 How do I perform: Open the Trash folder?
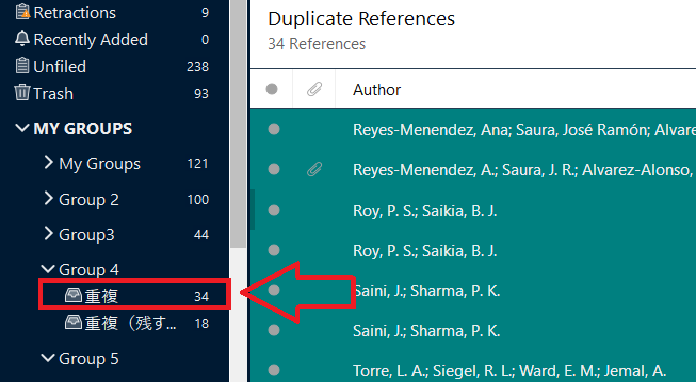(53, 94)
